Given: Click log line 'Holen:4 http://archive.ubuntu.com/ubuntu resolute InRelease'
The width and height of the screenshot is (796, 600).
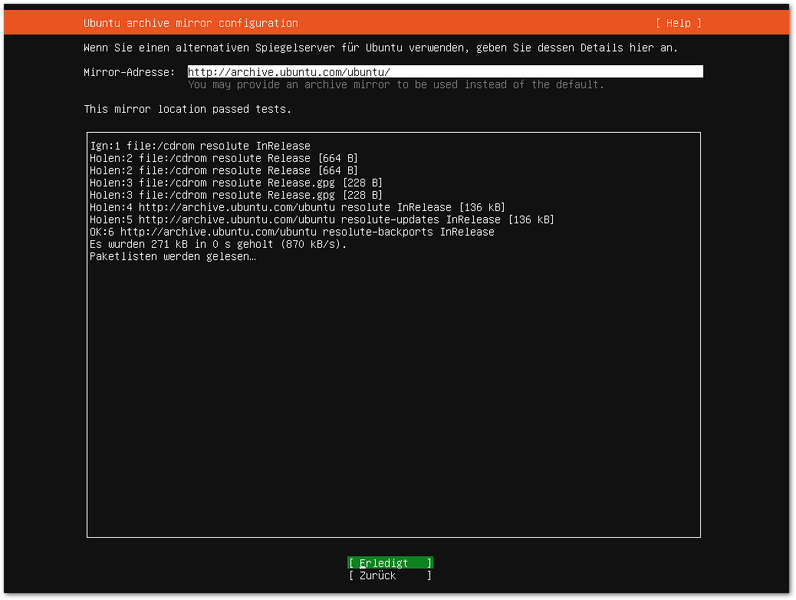Looking at the screenshot, I should click(297, 207).
